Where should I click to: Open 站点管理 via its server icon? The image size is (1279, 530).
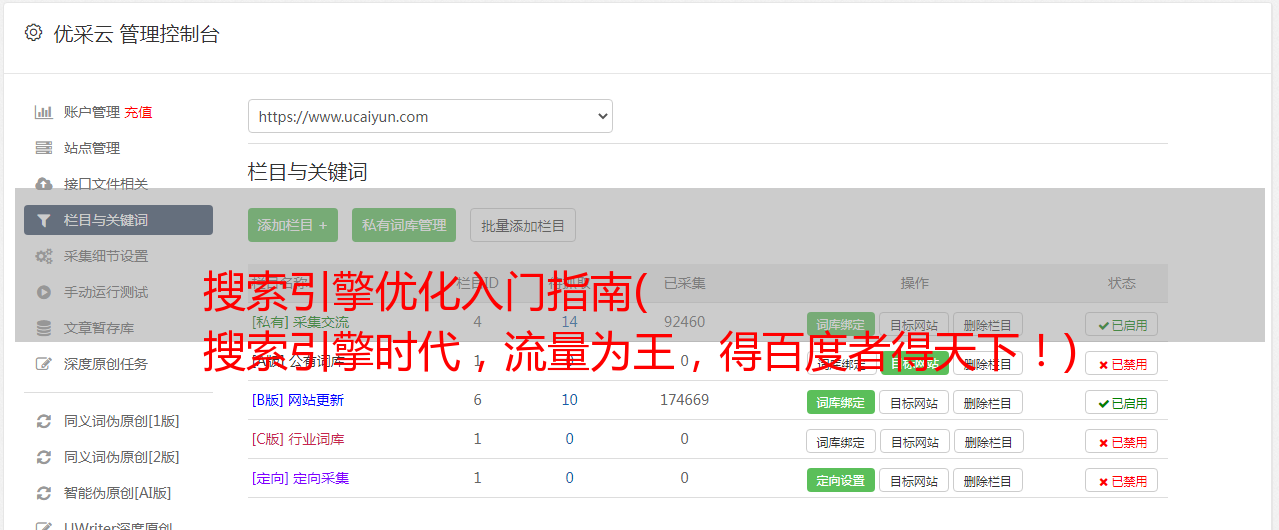(43, 148)
